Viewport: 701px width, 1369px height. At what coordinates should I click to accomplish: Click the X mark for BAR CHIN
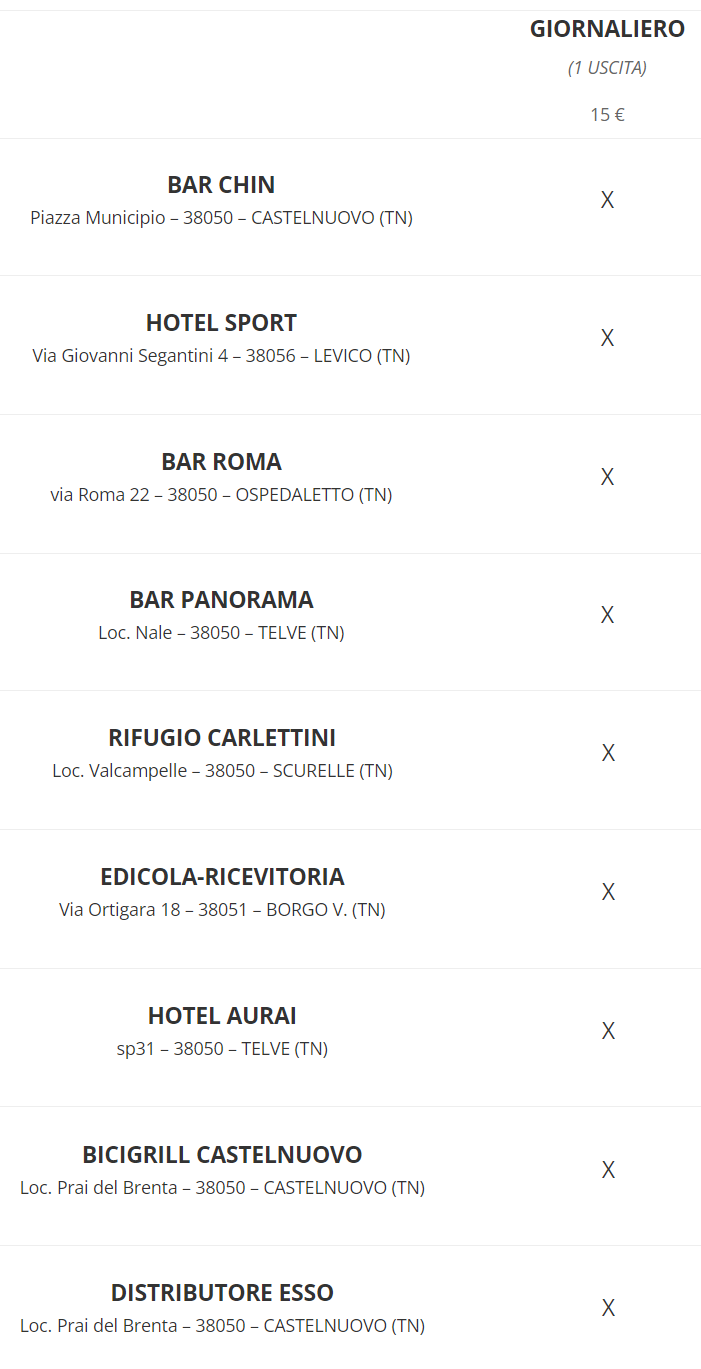(607, 200)
